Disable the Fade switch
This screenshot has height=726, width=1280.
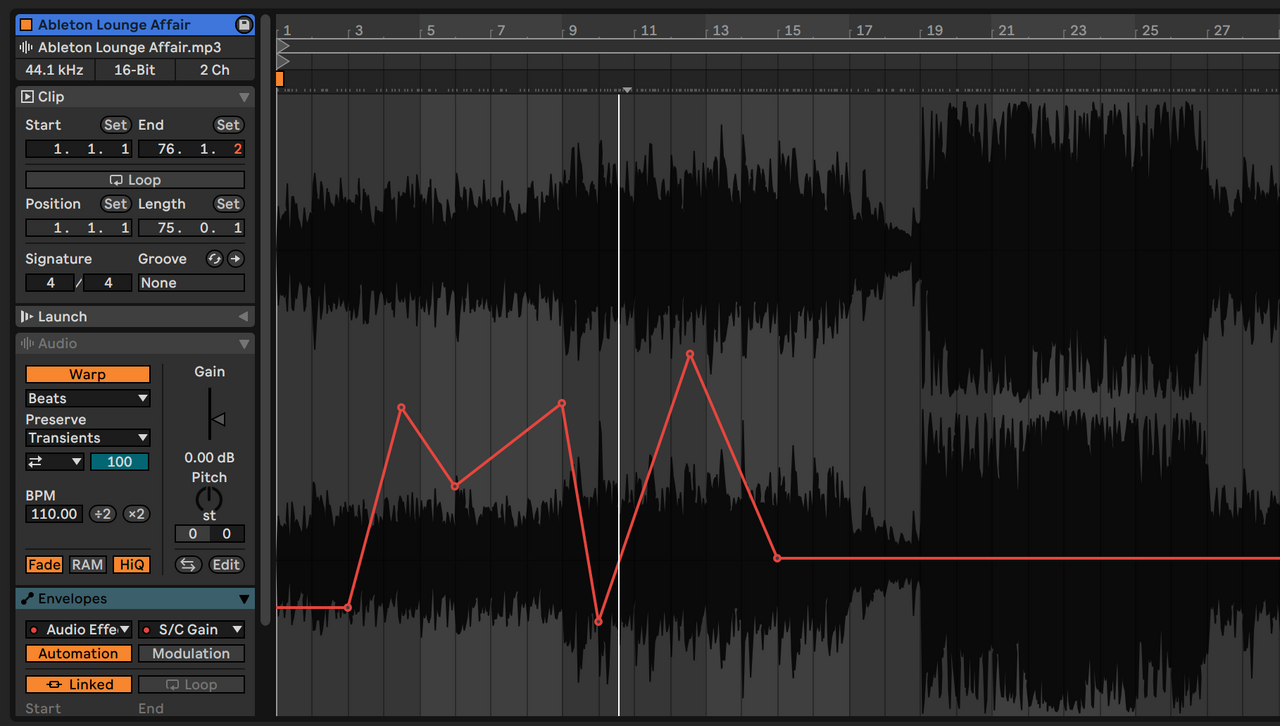pos(44,565)
